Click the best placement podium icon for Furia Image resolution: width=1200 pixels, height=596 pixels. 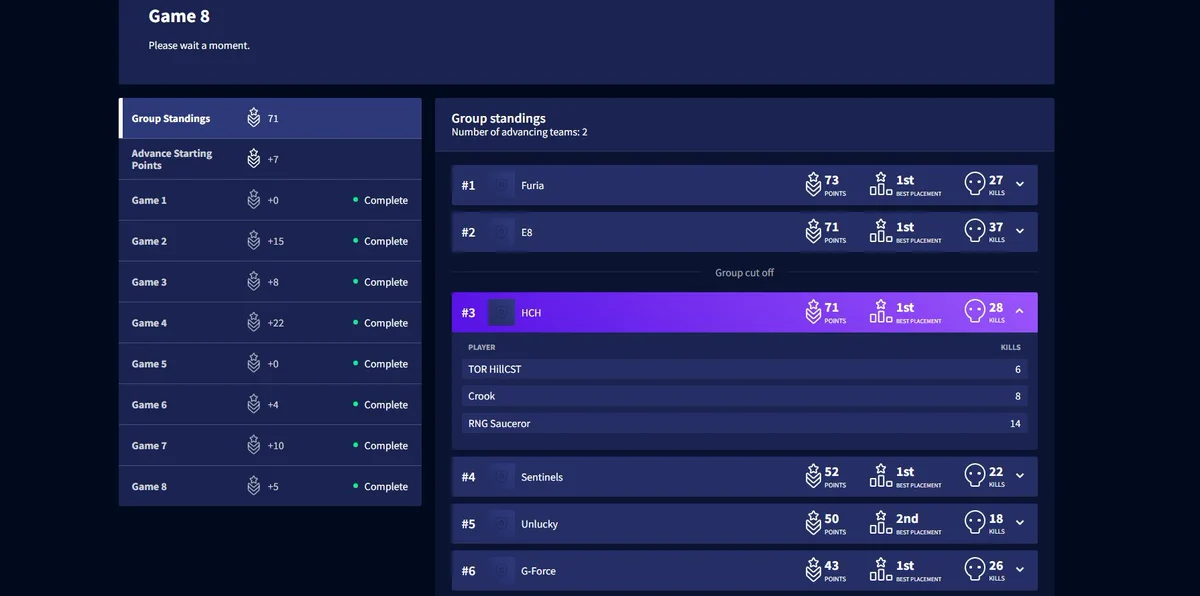pos(881,185)
